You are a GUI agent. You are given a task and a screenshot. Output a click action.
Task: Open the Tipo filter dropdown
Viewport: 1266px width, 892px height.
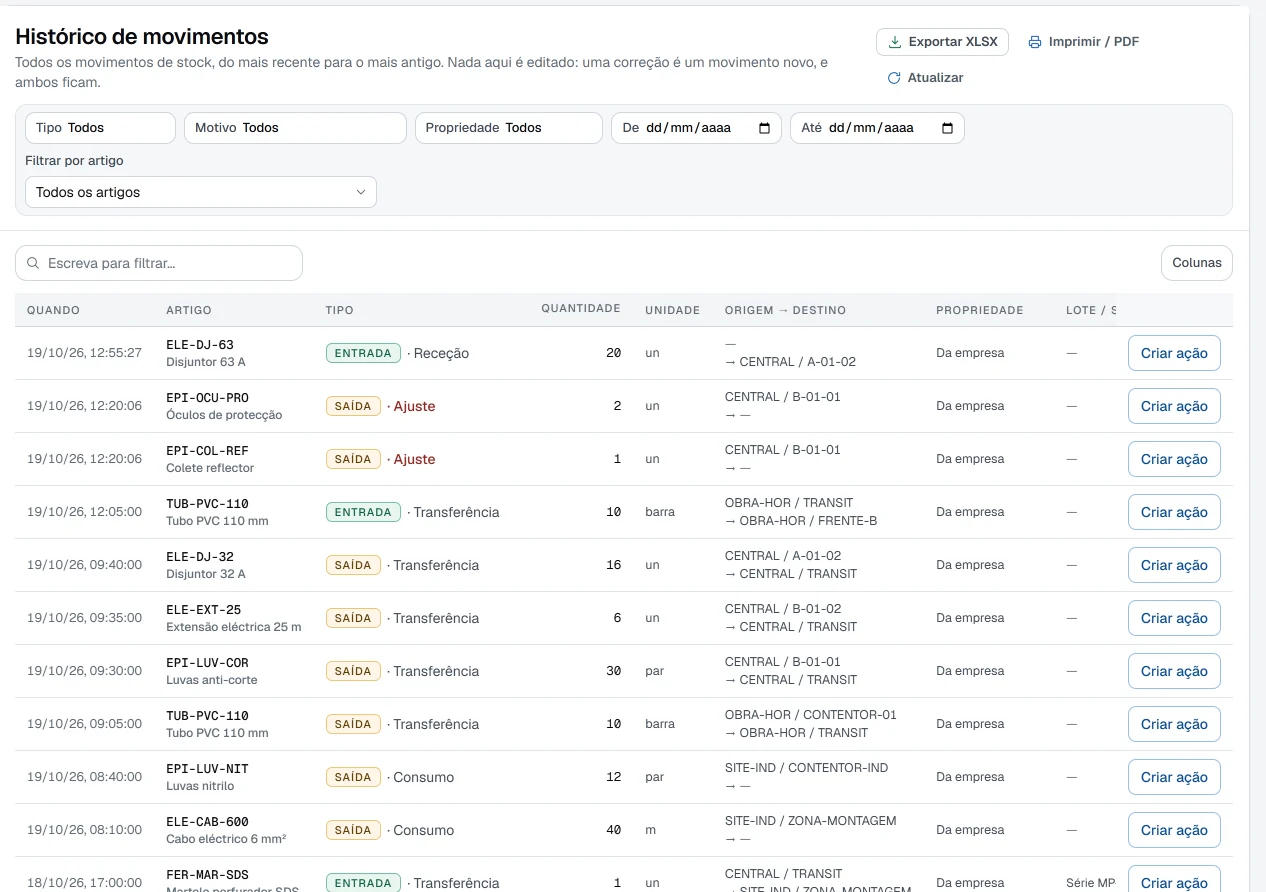(x=100, y=128)
